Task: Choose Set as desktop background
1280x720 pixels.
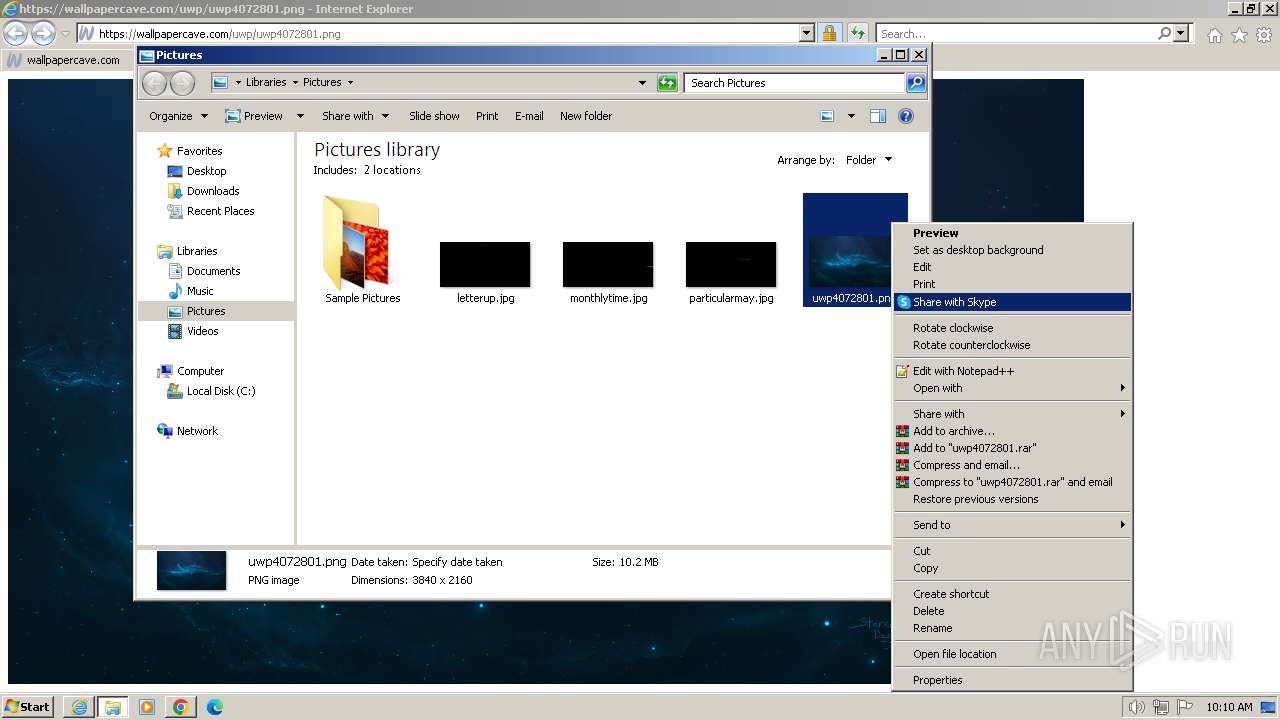Action: click(x=1012, y=250)
